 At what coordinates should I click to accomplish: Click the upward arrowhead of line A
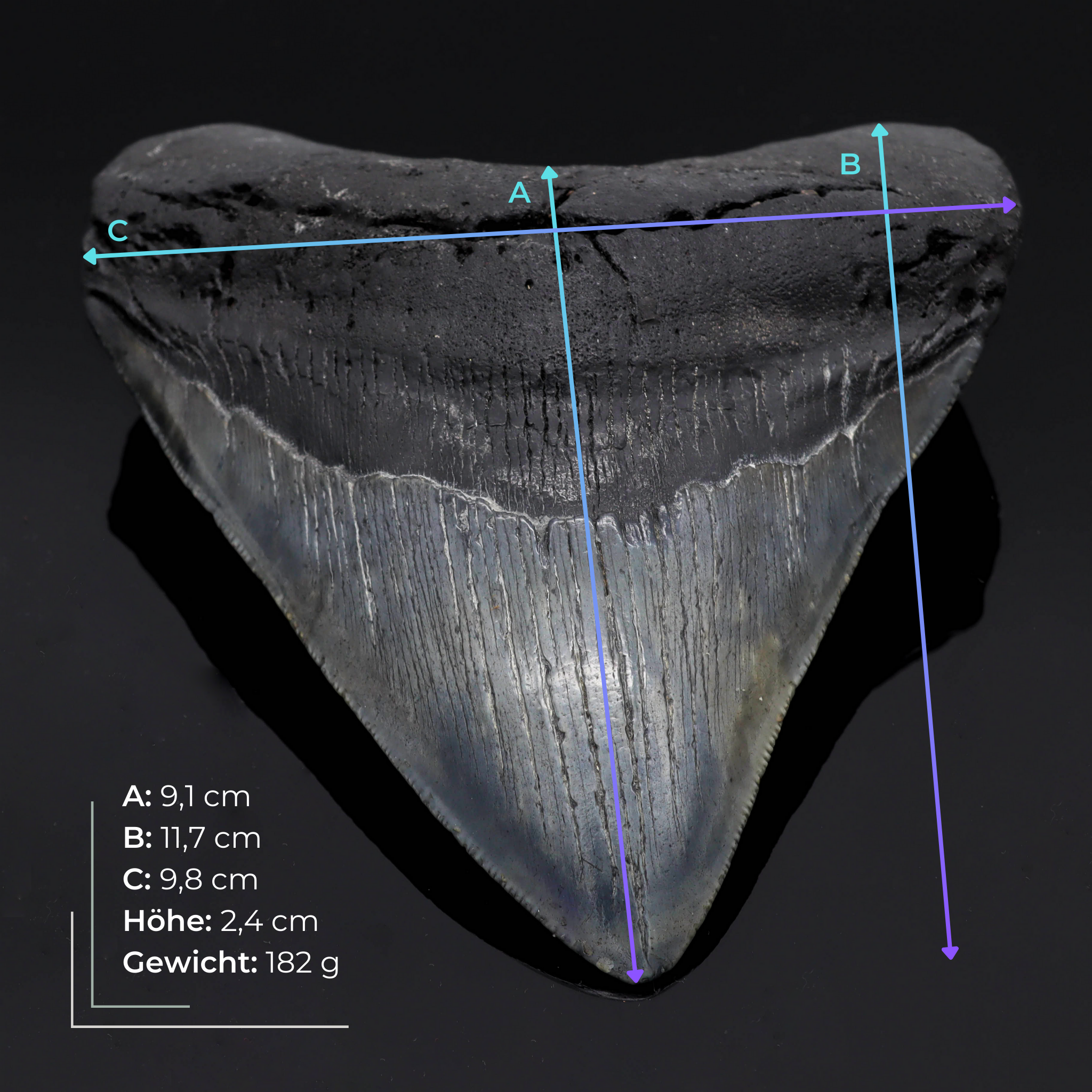coord(549,171)
